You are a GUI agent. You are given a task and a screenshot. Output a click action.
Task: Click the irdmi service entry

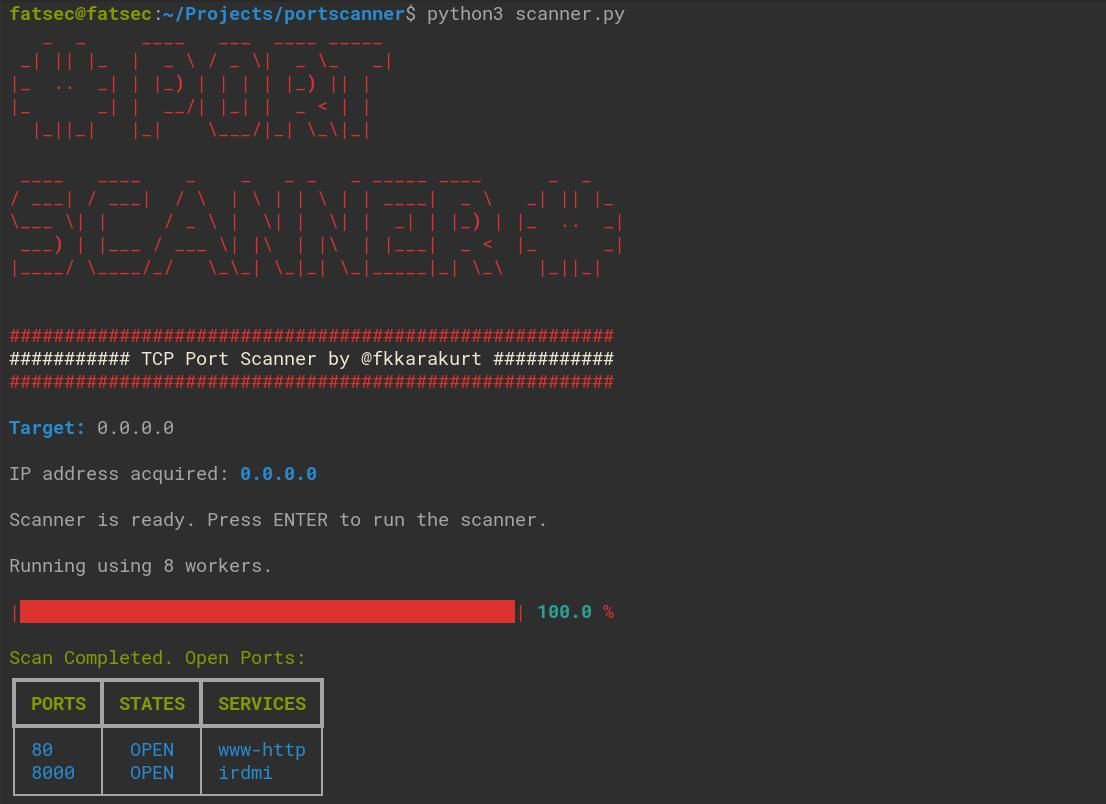pos(244,772)
